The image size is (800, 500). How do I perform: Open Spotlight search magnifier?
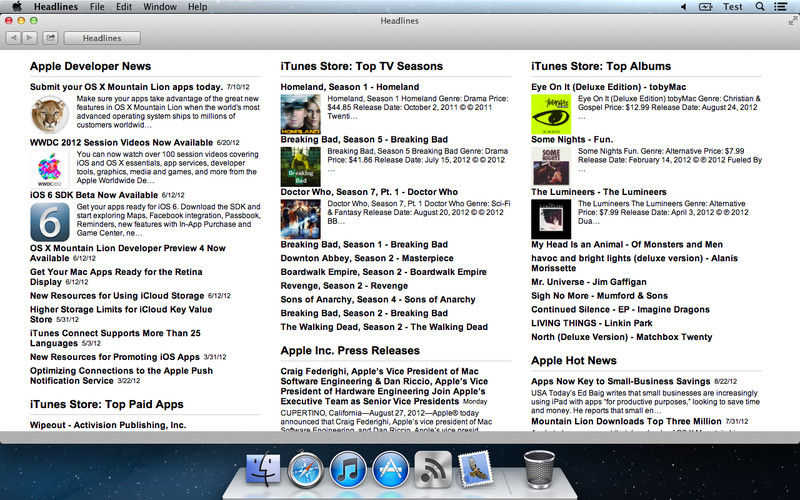(760, 7)
